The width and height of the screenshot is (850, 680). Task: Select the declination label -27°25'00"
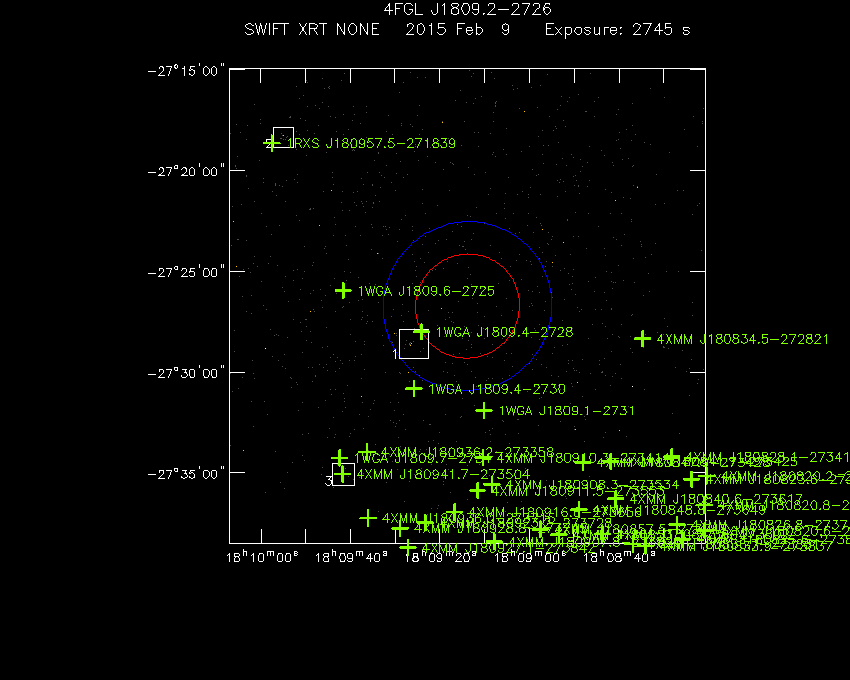pyautogui.click(x=186, y=272)
